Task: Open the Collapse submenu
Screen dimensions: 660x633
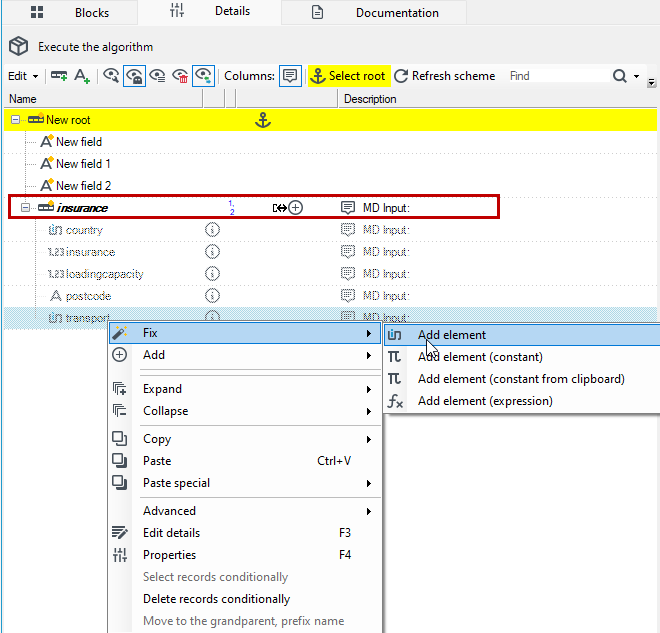Action: coord(245,411)
